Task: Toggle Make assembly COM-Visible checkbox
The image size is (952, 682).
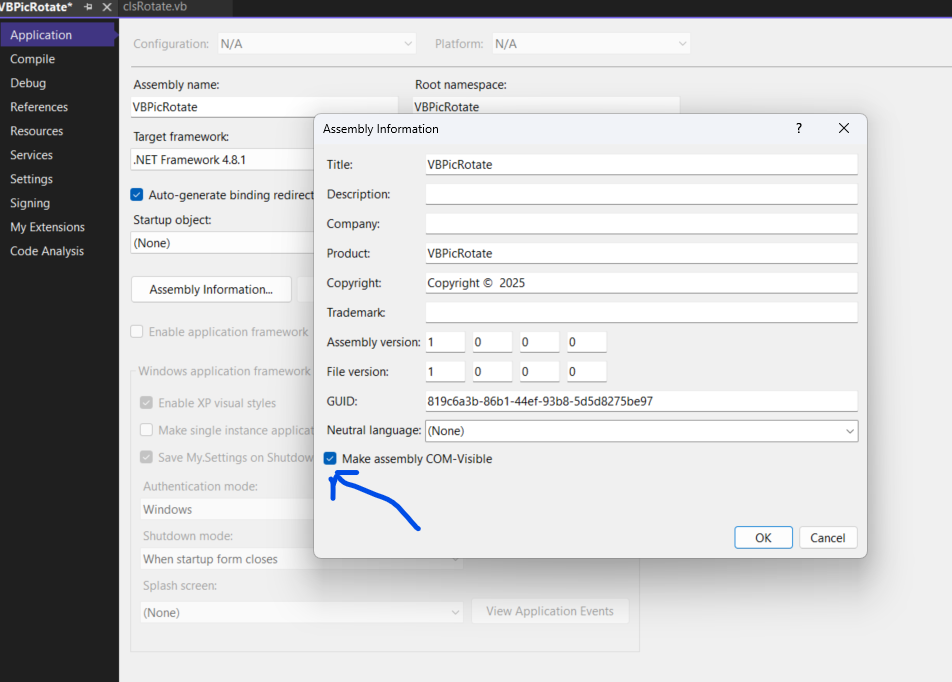Action: tap(330, 459)
